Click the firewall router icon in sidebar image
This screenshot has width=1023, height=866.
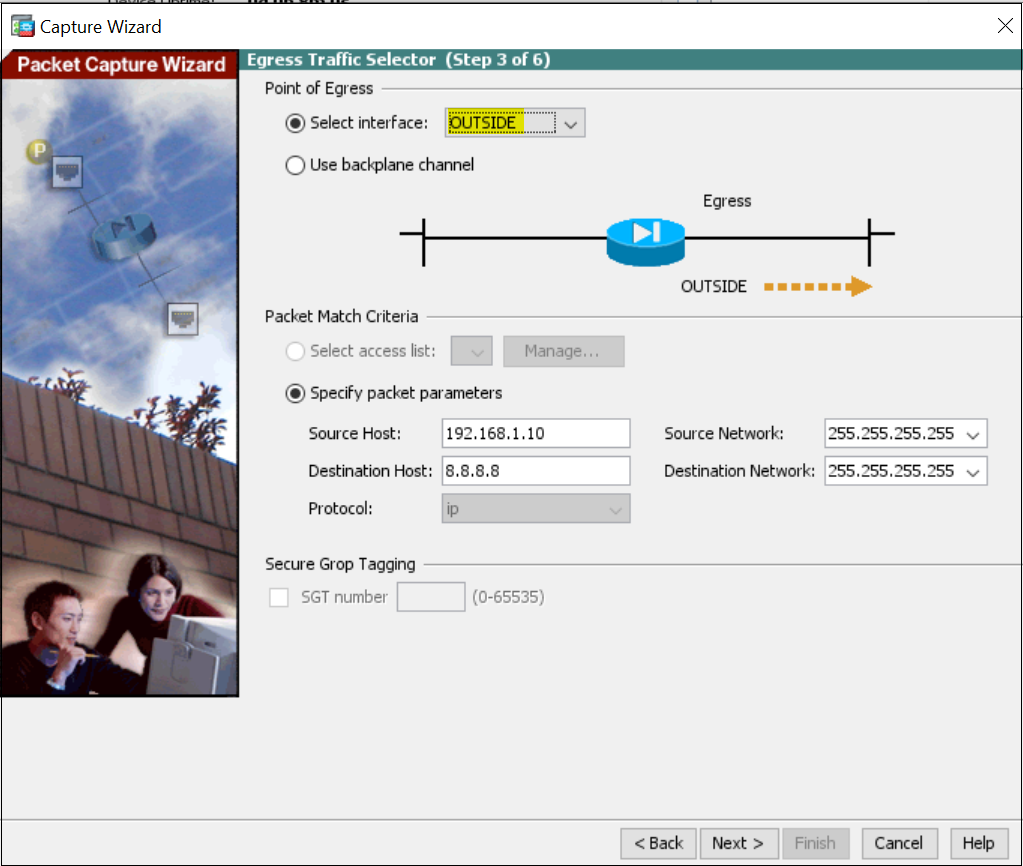[123, 236]
